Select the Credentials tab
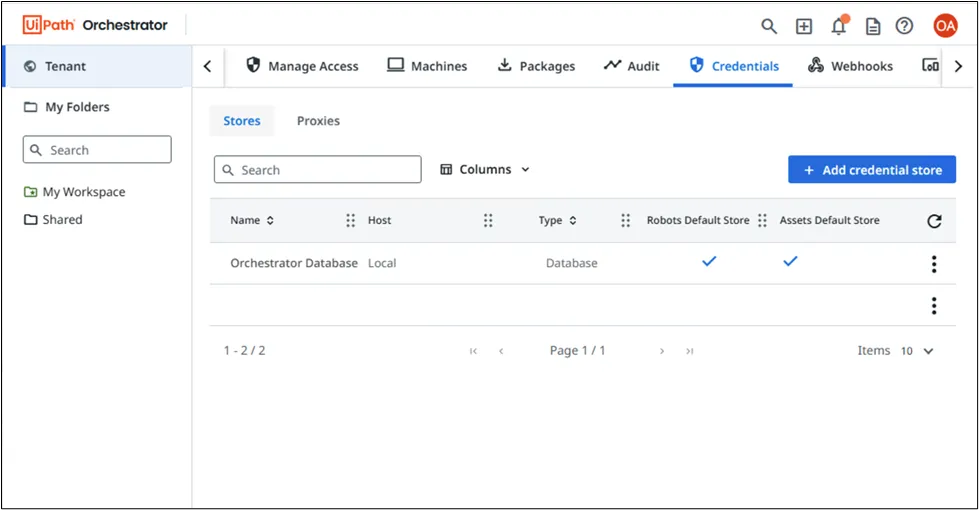 (x=734, y=66)
